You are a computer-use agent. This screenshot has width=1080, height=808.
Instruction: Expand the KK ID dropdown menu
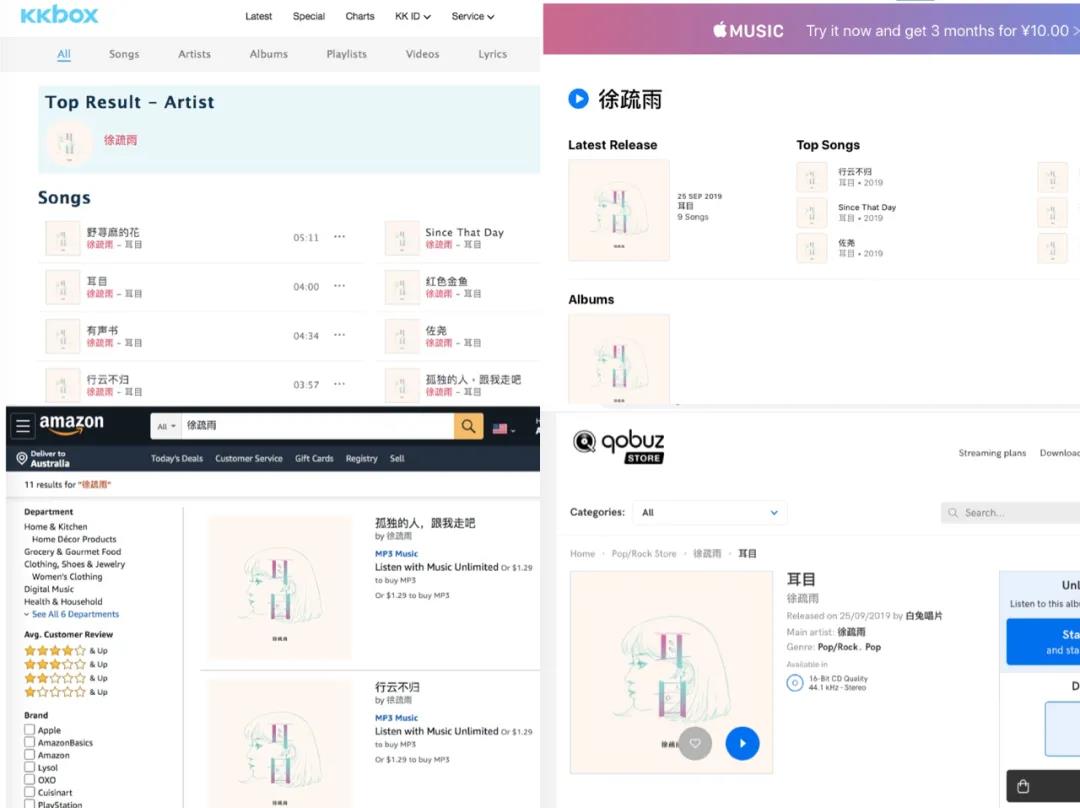pos(412,16)
